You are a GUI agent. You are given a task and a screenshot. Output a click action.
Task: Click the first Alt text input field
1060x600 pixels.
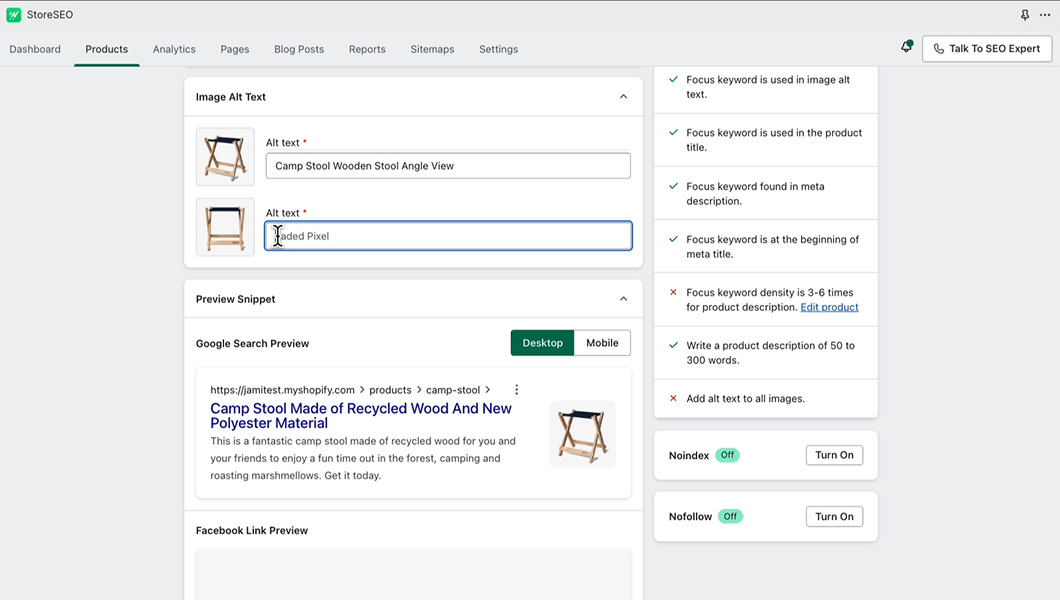tap(448, 166)
